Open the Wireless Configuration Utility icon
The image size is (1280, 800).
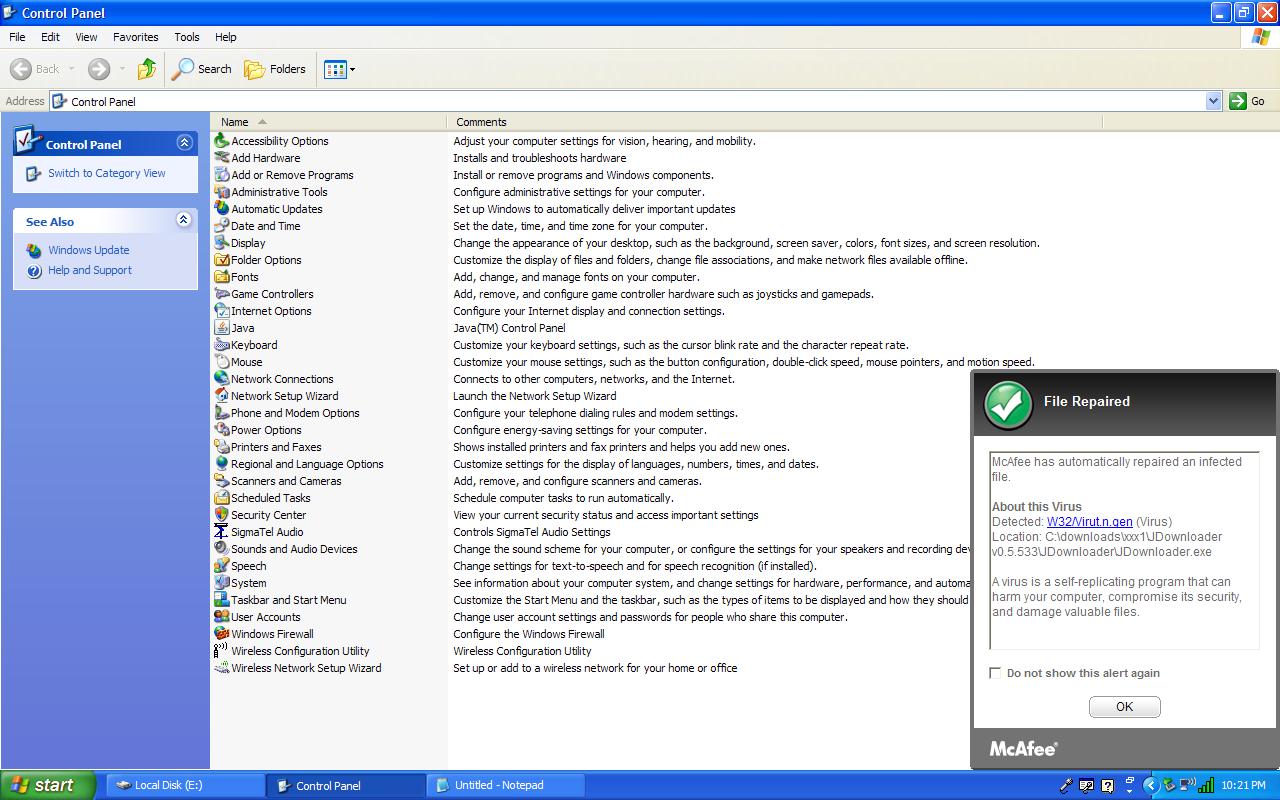222,651
